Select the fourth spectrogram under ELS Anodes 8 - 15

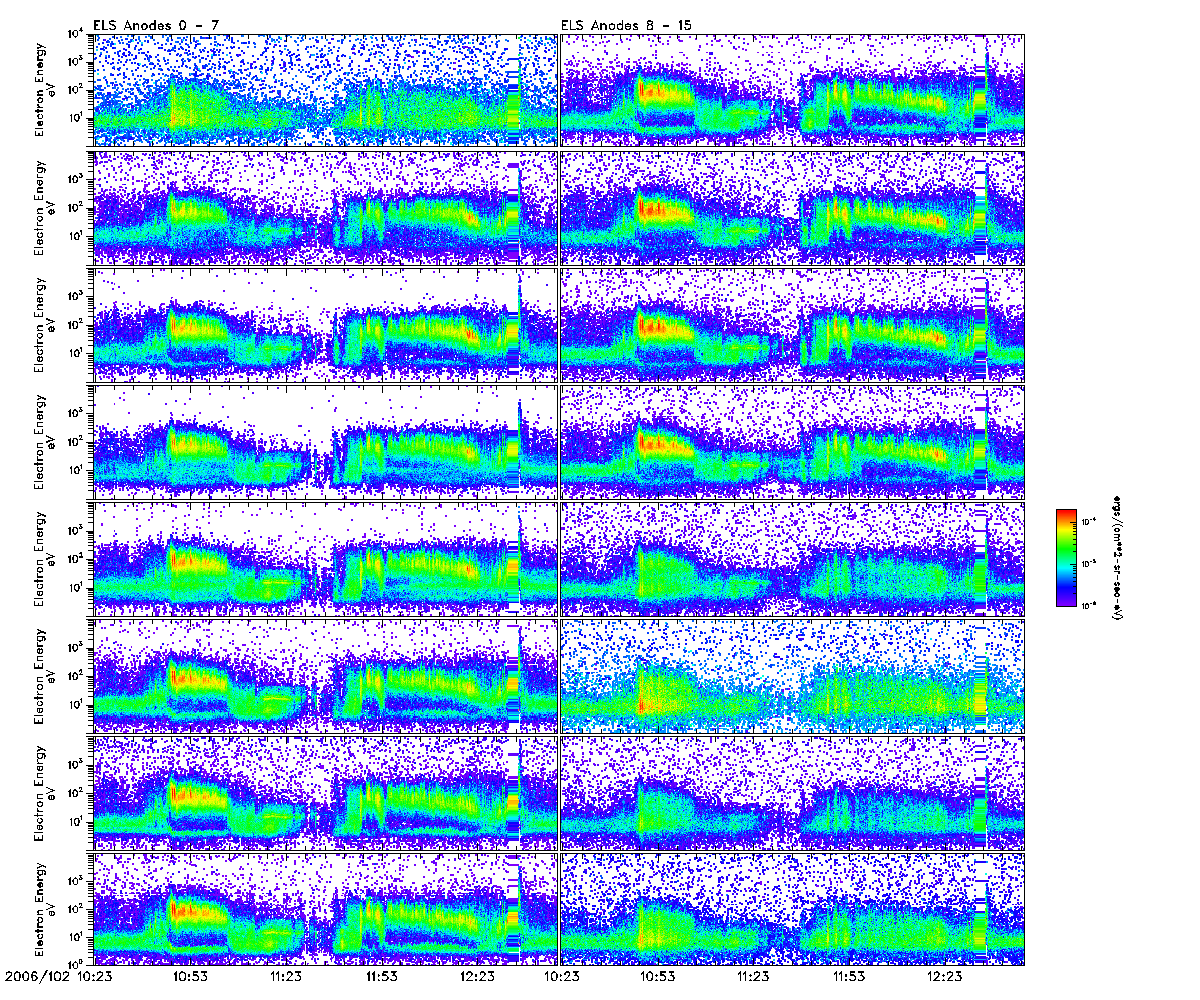coord(793,442)
